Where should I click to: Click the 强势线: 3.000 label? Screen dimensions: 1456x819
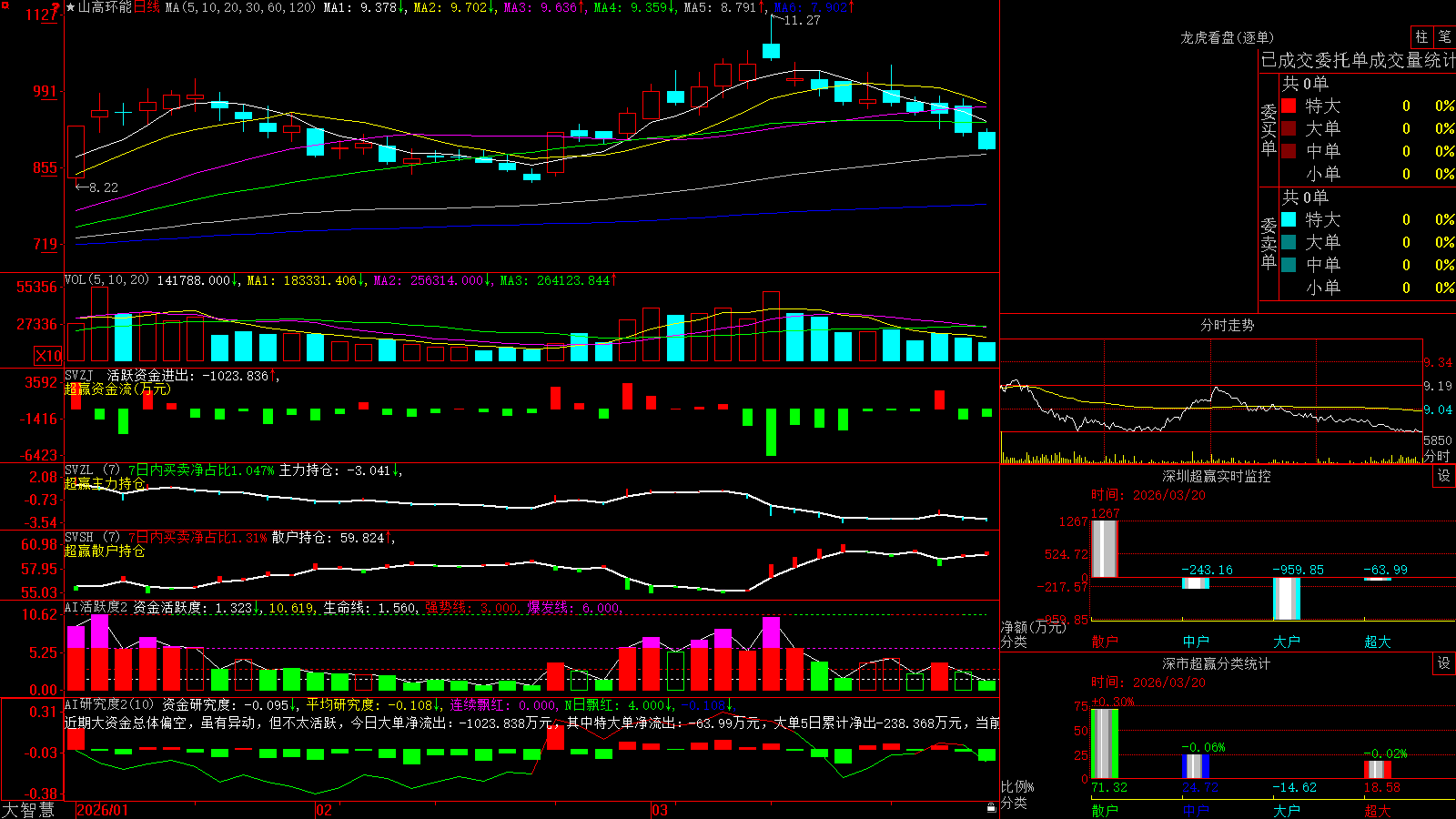472,607
